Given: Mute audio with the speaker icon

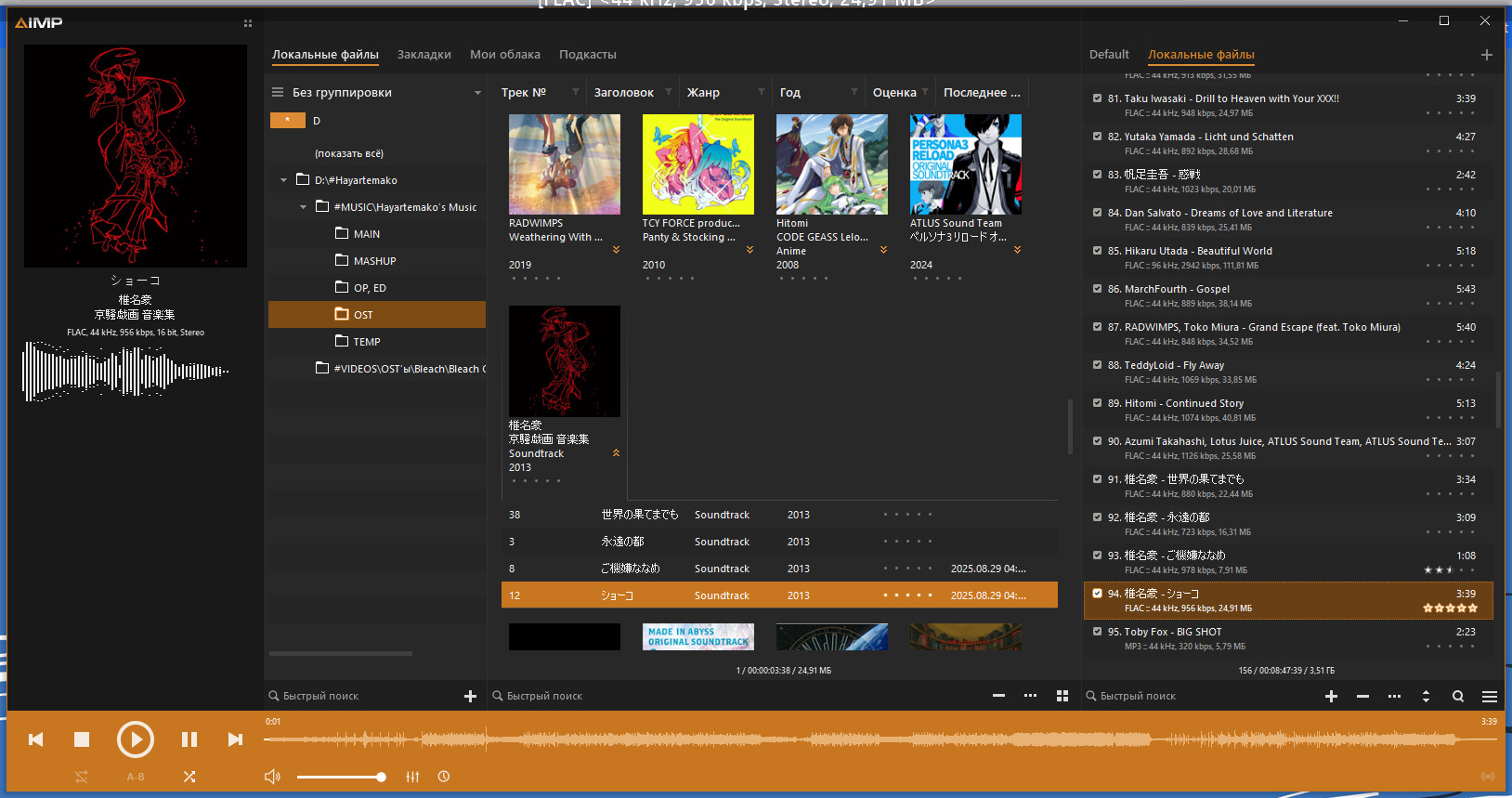Looking at the screenshot, I should pyautogui.click(x=272, y=777).
